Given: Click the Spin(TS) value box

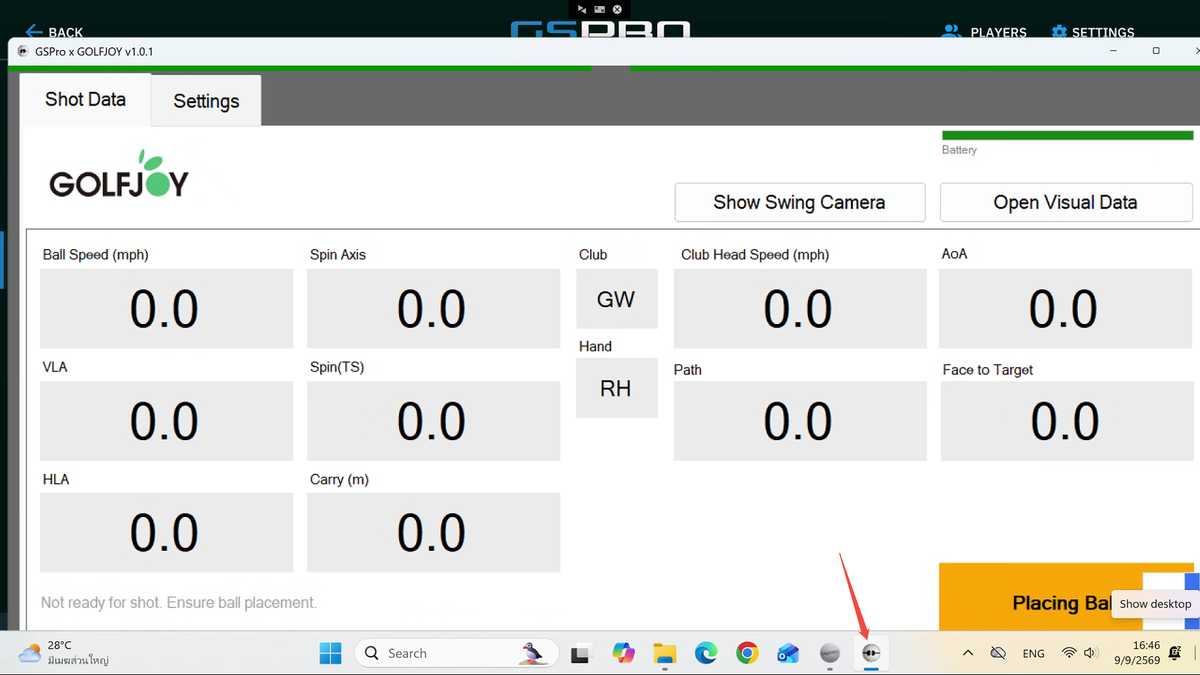Looking at the screenshot, I should coord(433,421).
